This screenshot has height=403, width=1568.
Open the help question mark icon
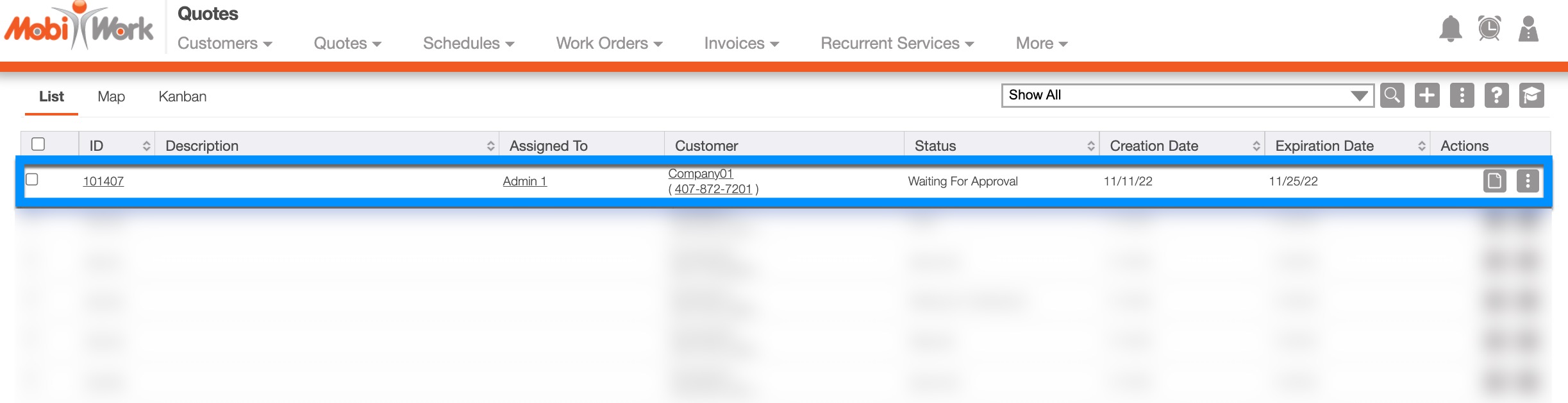pyautogui.click(x=1496, y=96)
